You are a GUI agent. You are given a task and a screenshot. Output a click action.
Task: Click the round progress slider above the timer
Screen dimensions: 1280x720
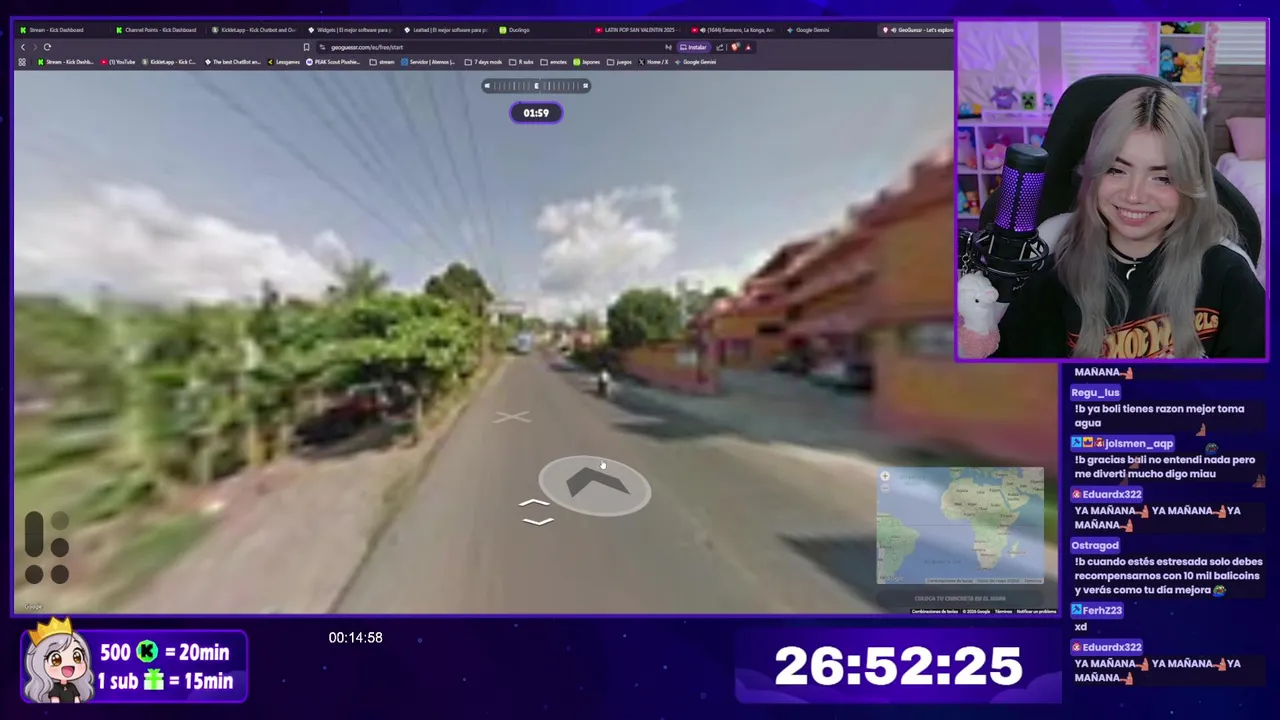(x=536, y=86)
